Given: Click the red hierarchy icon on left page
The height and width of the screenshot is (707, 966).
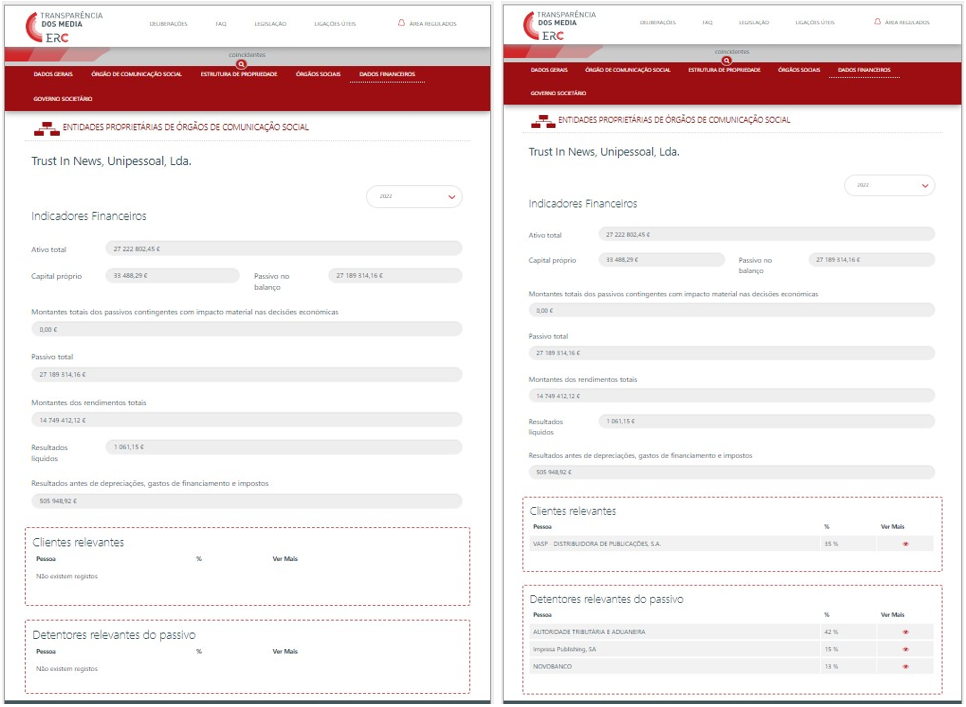Looking at the screenshot, I should (x=47, y=128).
